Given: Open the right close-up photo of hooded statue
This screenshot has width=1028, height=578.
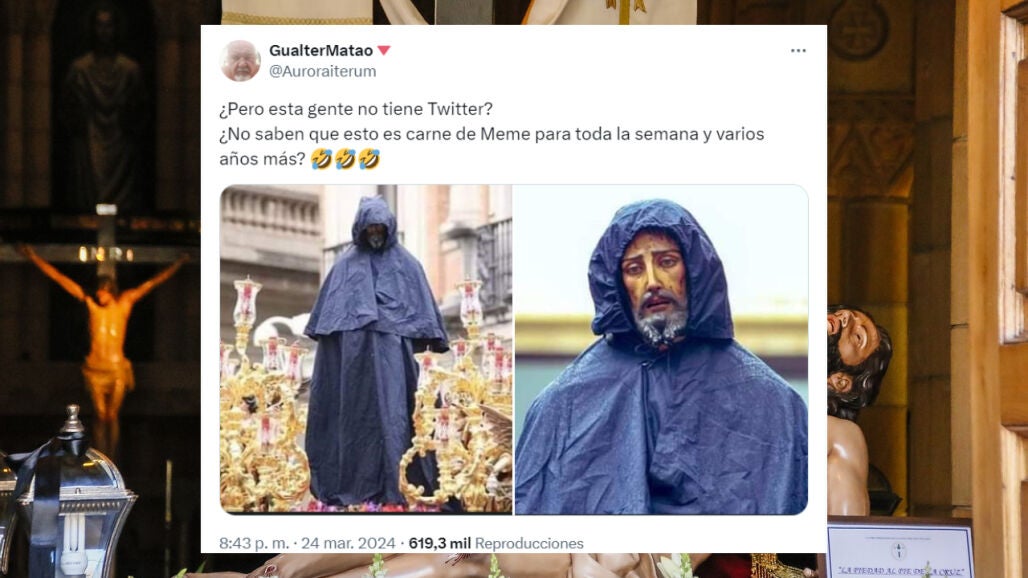Looking at the screenshot, I should pyautogui.click(x=661, y=349).
